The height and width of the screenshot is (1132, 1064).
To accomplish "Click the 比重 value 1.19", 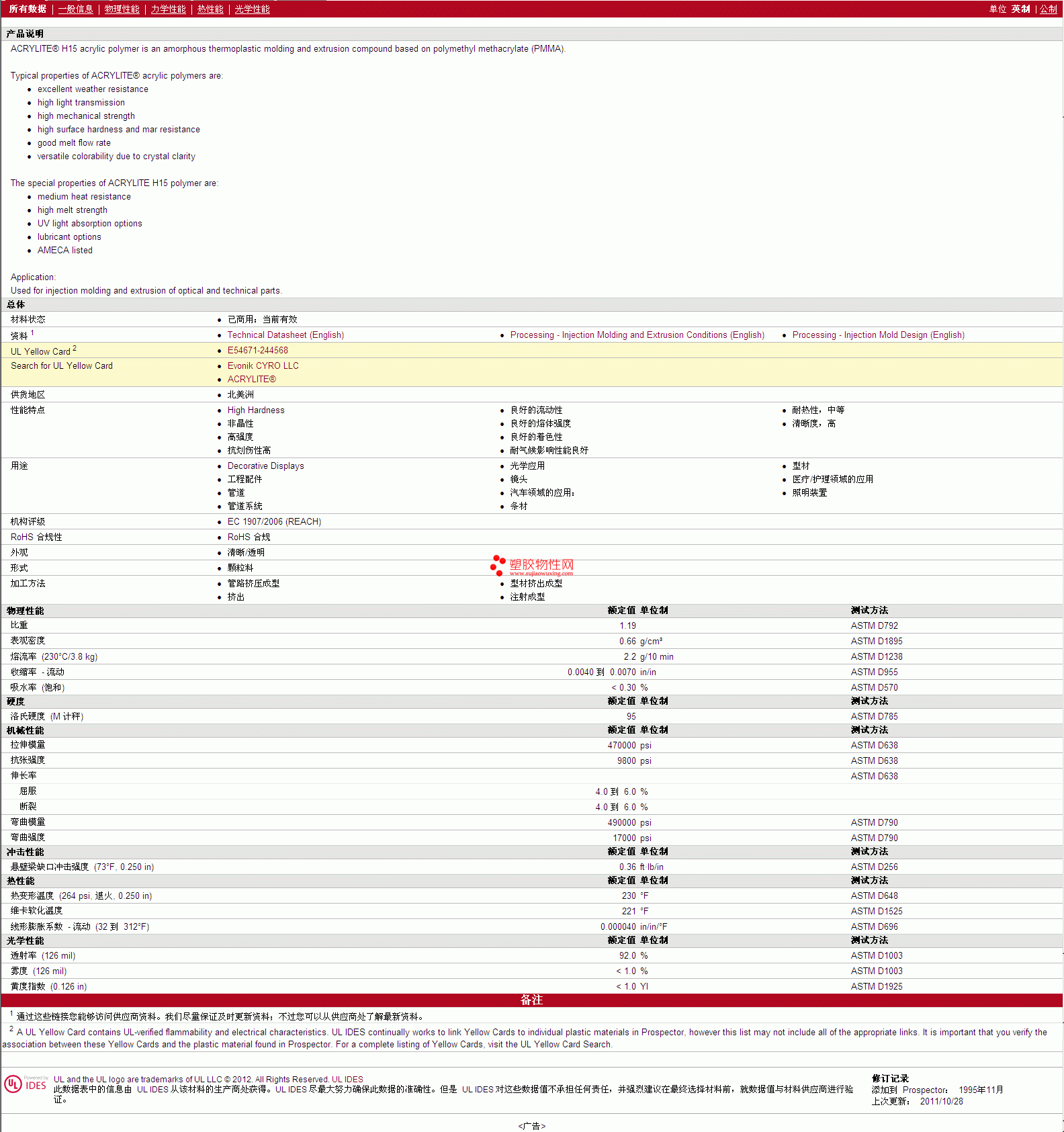I will click(x=627, y=625).
